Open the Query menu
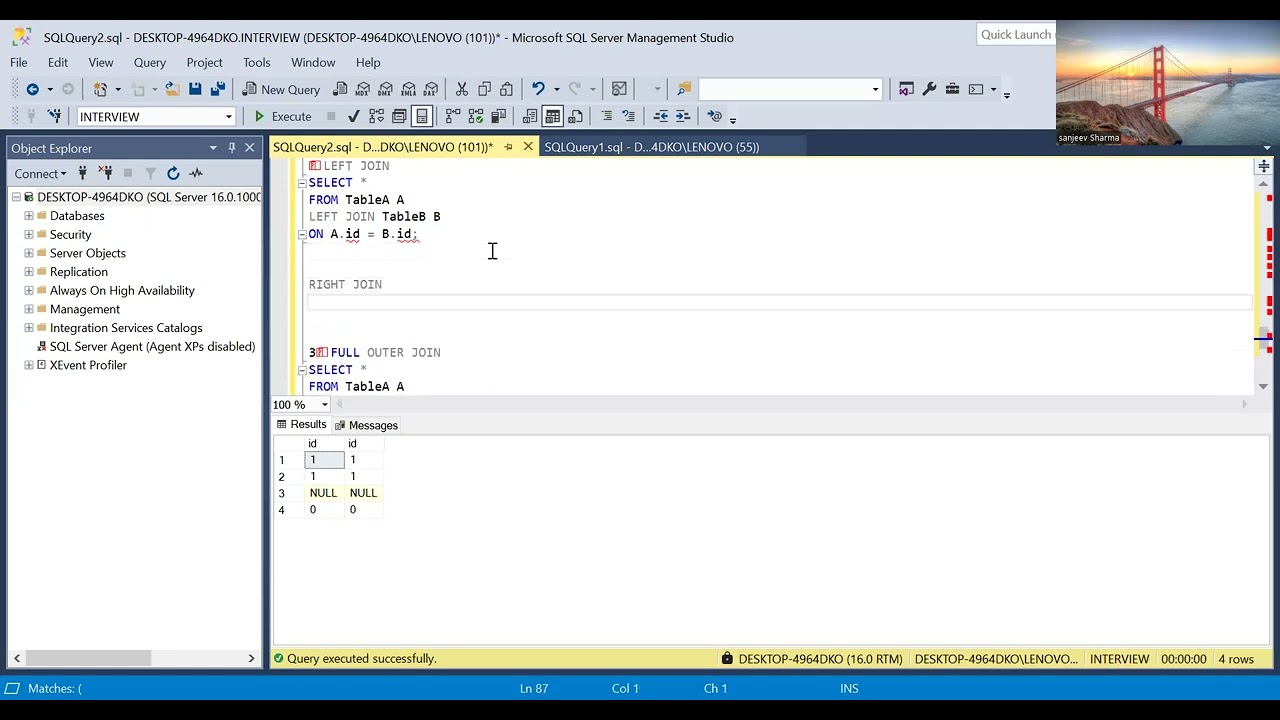1280x720 pixels. tap(150, 62)
